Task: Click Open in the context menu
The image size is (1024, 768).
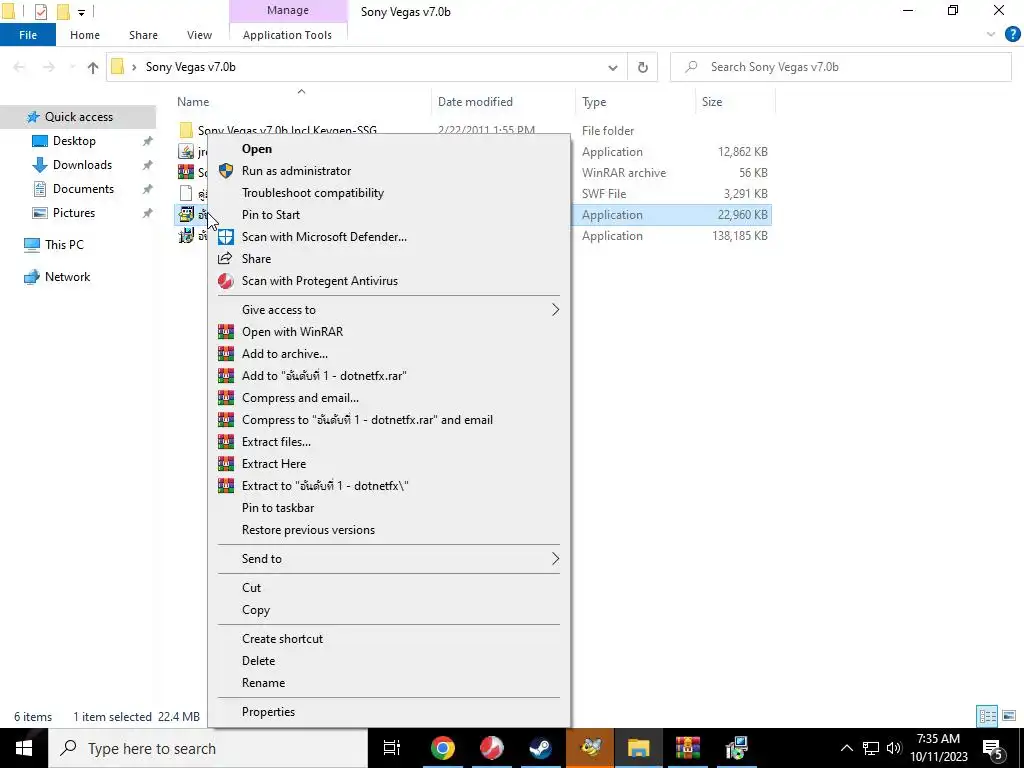Action: click(257, 149)
